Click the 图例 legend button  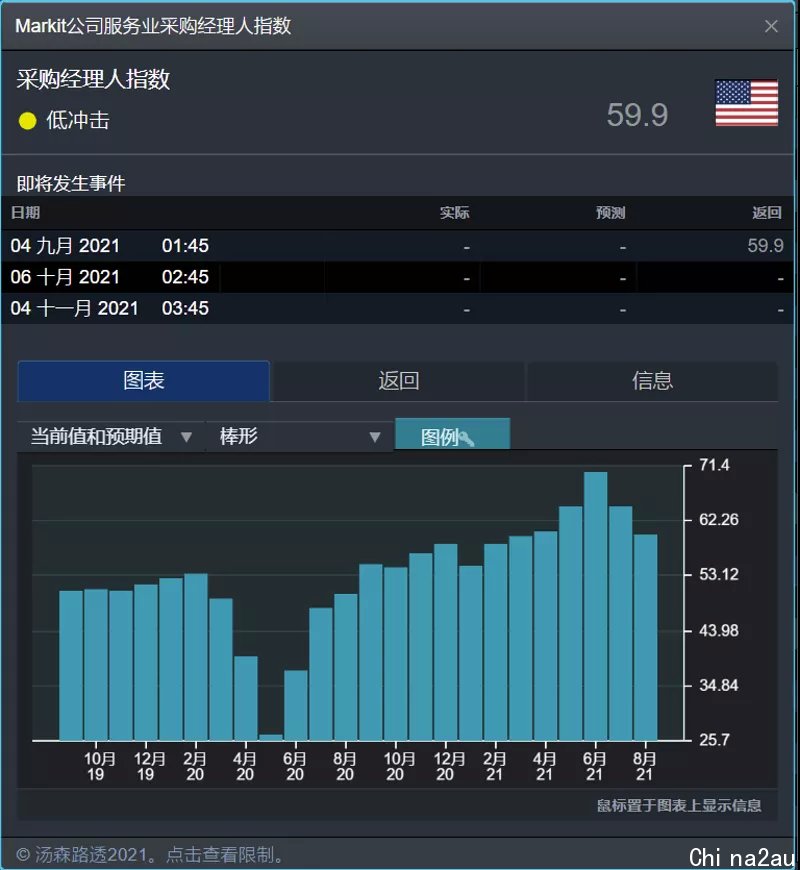pos(452,434)
